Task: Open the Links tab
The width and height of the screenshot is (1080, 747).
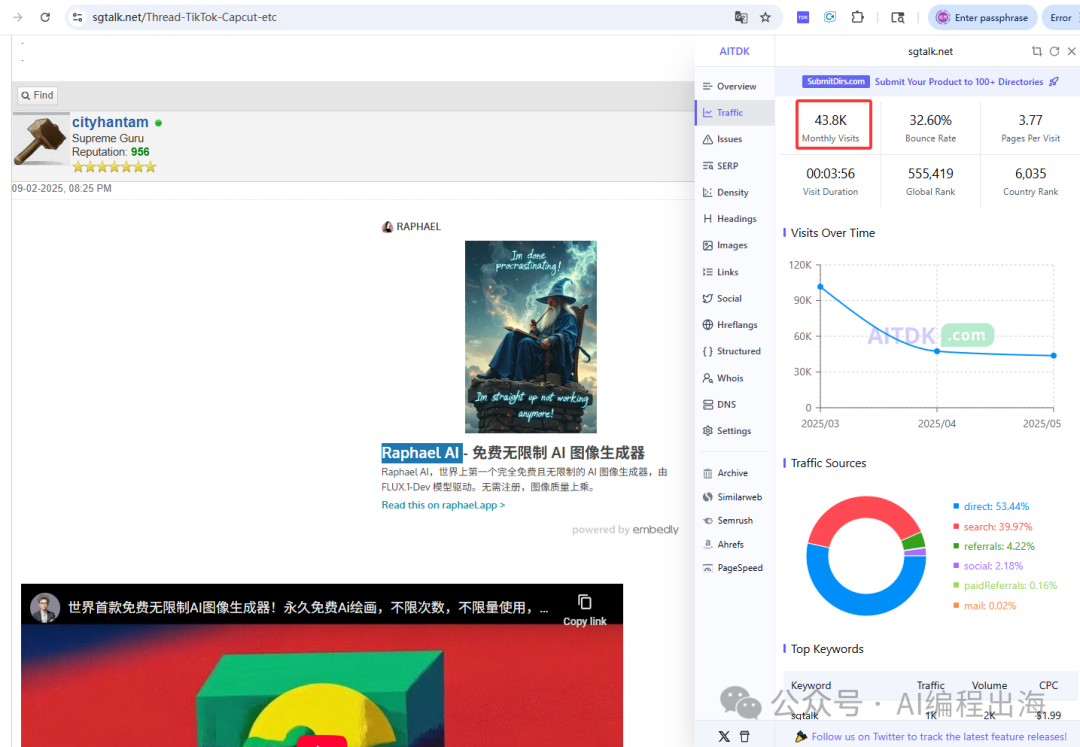Action: point(735,272)
